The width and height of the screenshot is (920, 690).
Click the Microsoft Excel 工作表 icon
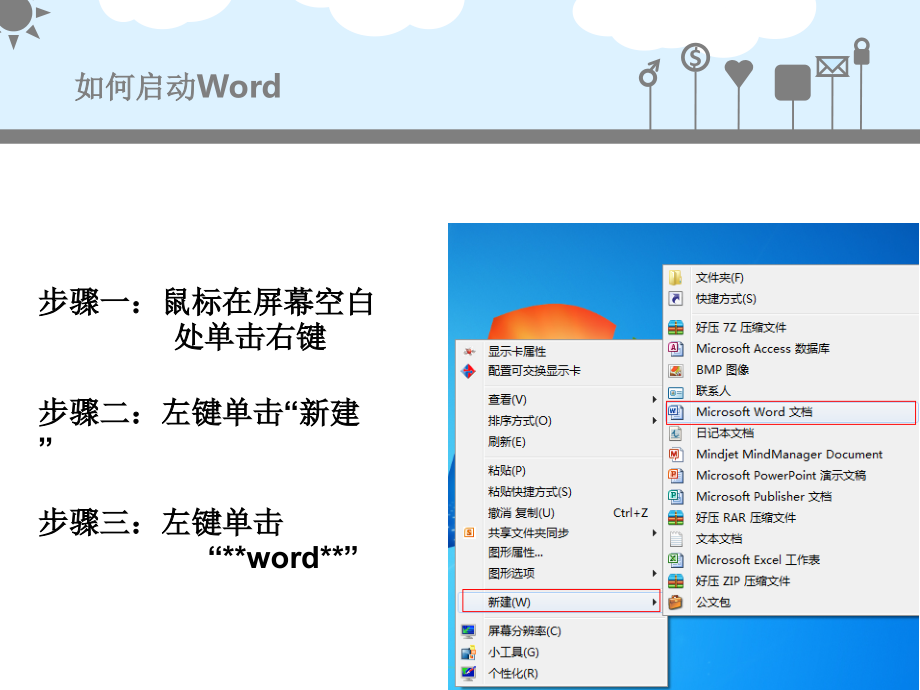coord(676,560)
